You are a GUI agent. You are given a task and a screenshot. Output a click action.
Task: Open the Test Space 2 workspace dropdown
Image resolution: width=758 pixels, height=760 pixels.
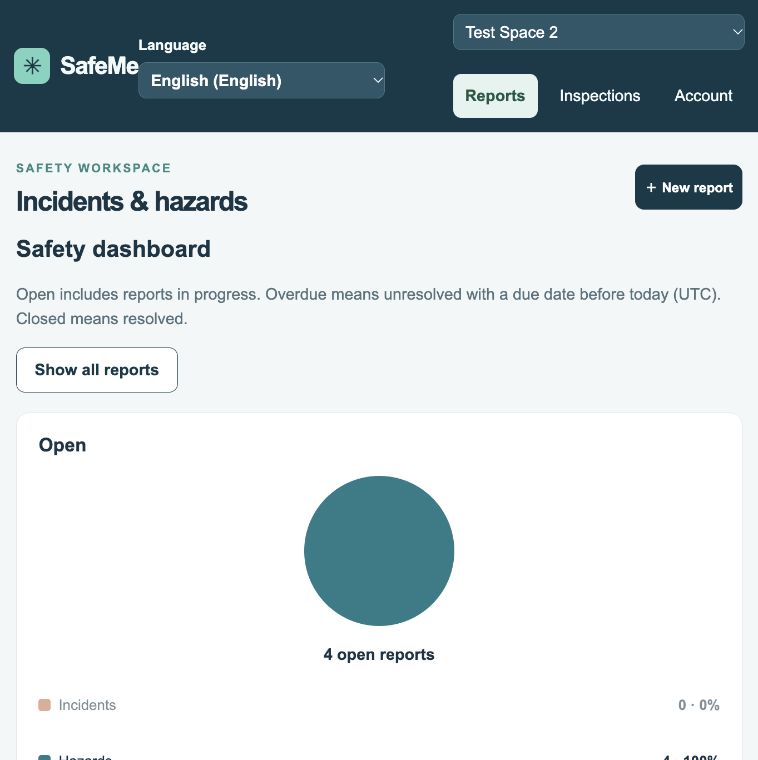coord(599,32)
